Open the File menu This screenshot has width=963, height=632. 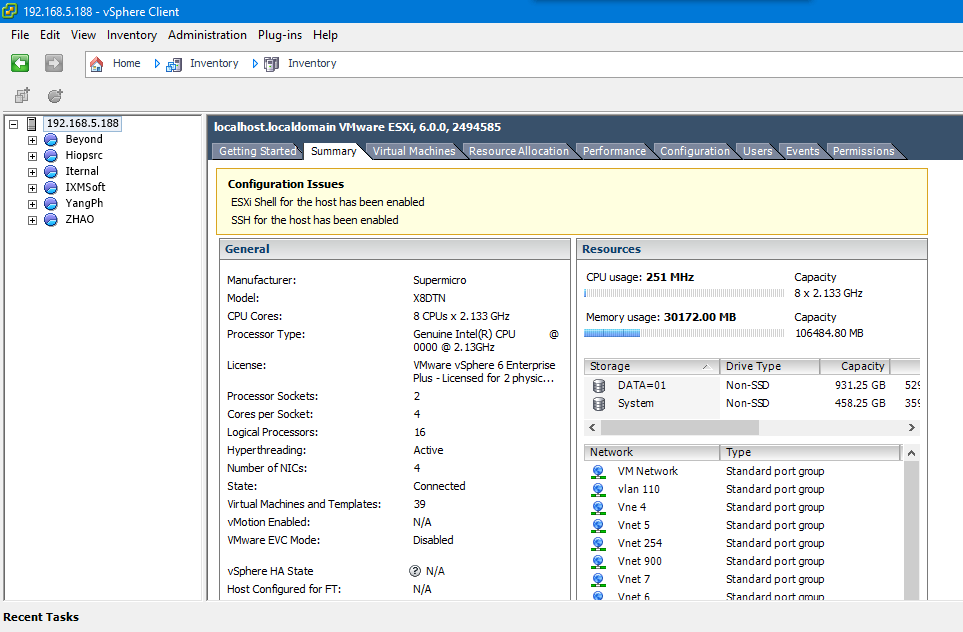point(20,35)
